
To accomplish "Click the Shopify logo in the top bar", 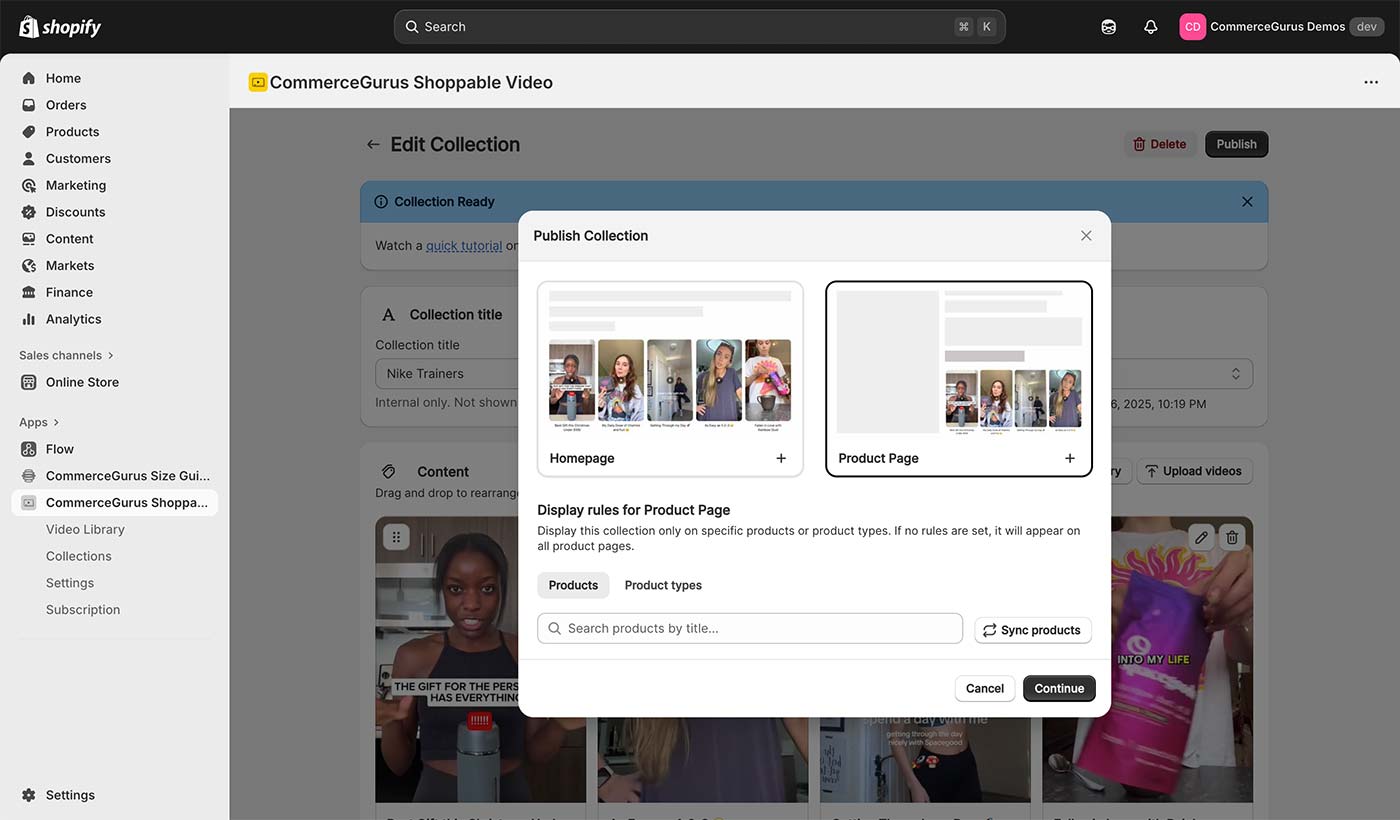I will coord(60,26).
